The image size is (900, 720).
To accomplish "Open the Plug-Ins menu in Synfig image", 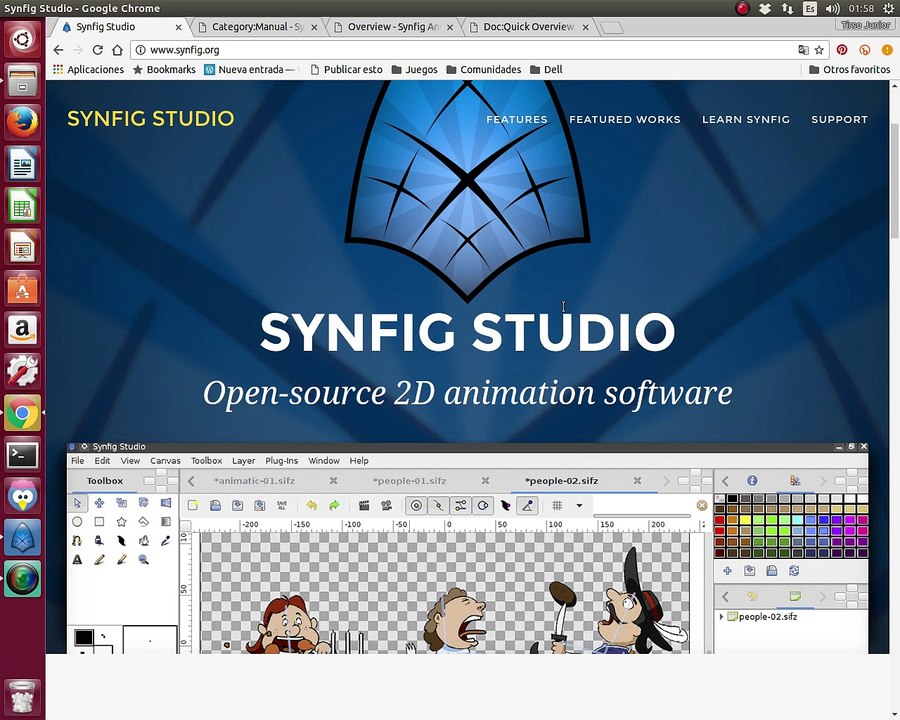I will point(281,460).
